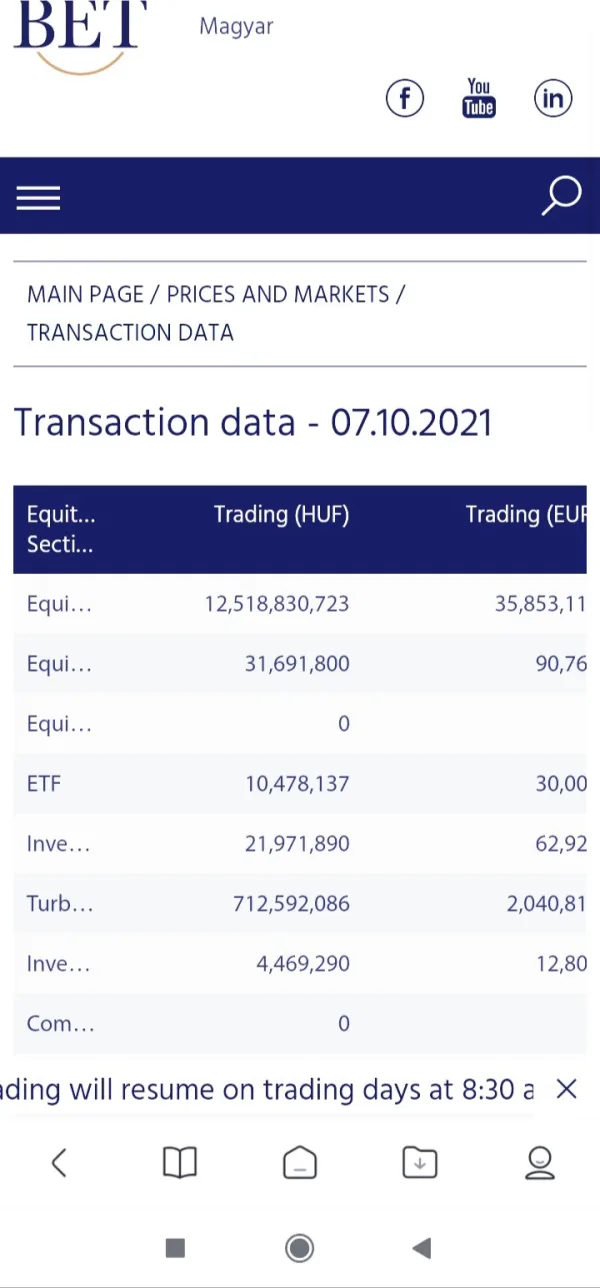Viewport: 600px width, 1288px height.
Task: Click the BET logo
Action: tap(80, 30)
